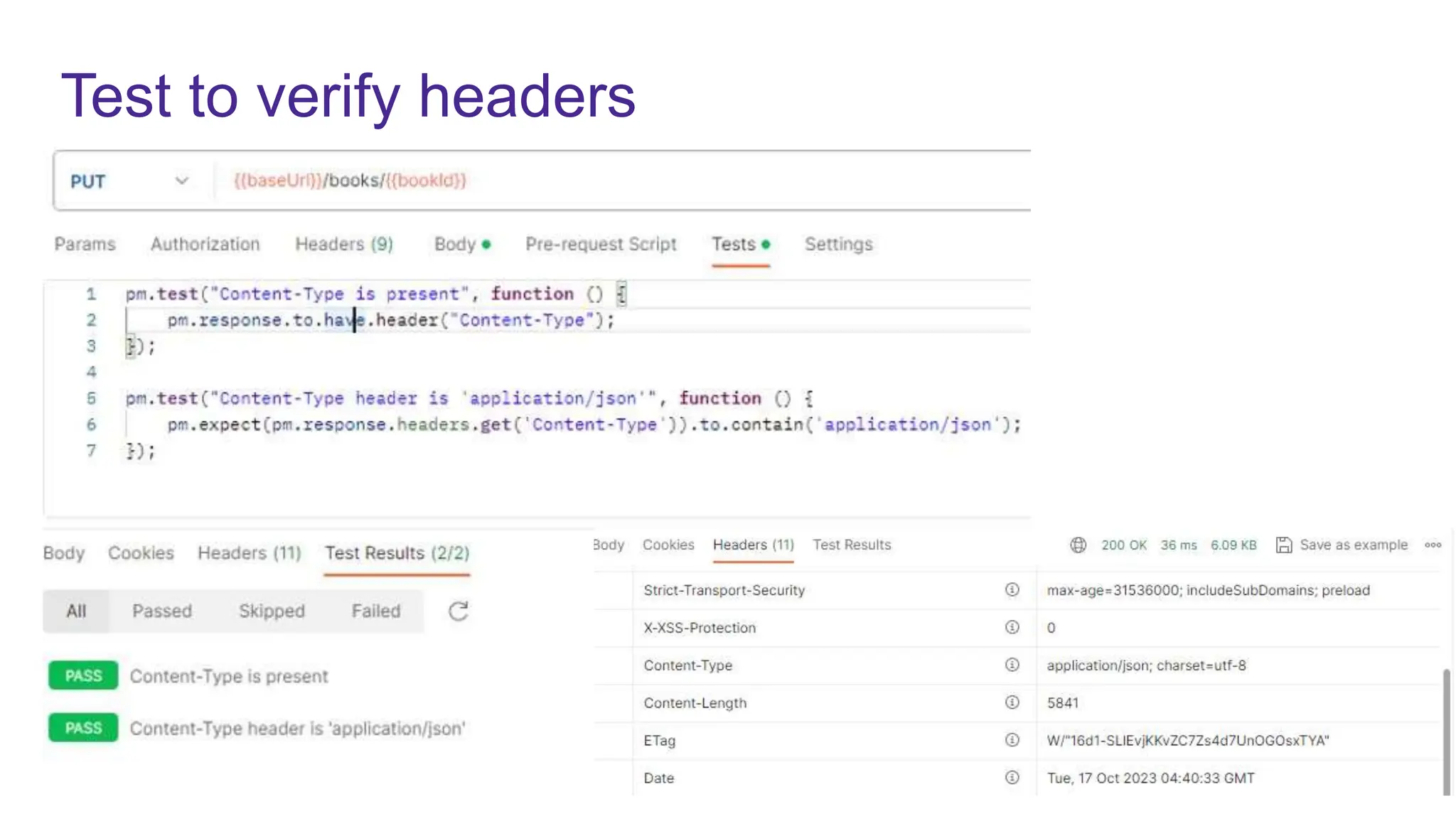Viewport: 1456px width, 819px height.
Task: Open the Pre-request Script tab
Action: (x=601, y=244)
